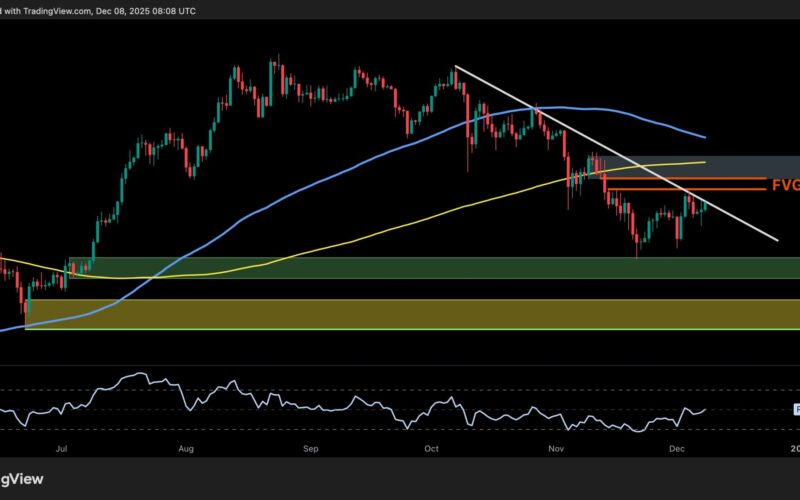Click the FVG label on the chart
The width and height of the screenshot is (800, 500).
point(784,184)
